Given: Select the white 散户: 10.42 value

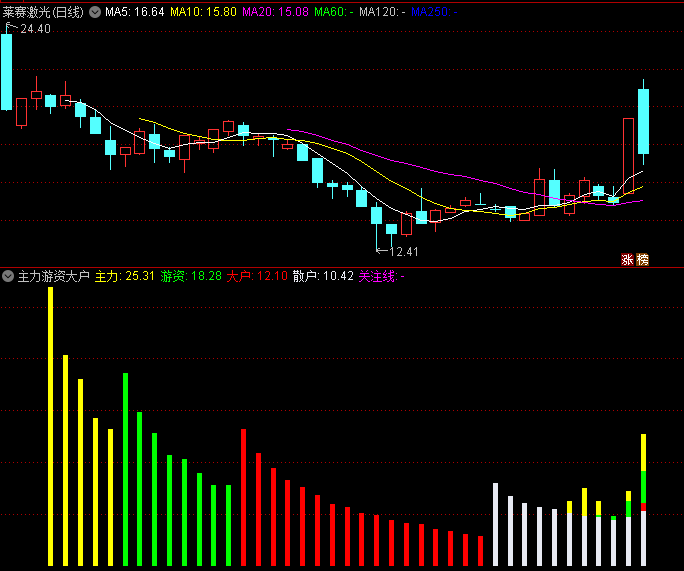Looking at the screenshot, I should click(x=323, y=276).
